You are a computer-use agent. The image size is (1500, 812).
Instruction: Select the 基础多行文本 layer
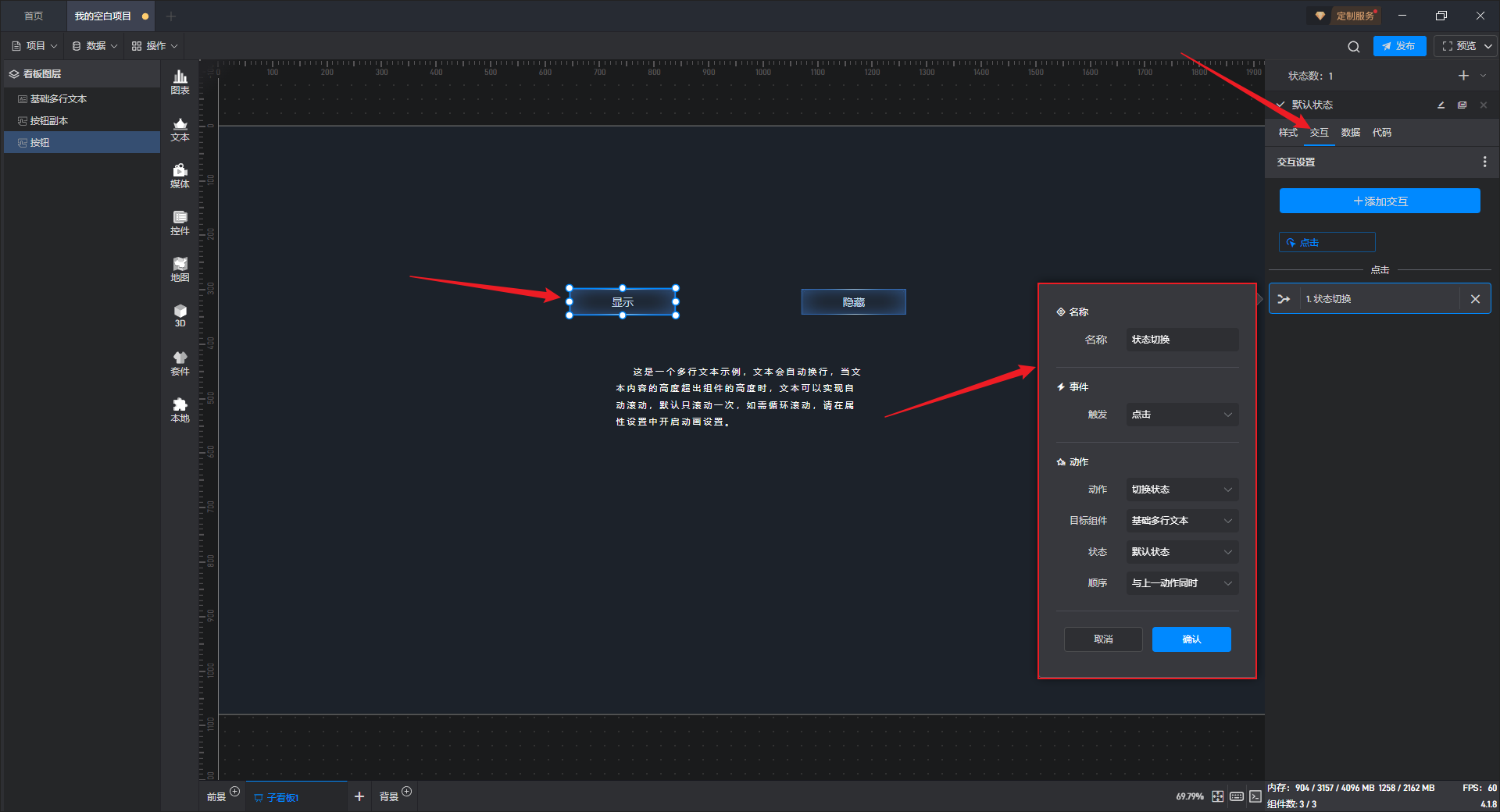tap(82, 99)
